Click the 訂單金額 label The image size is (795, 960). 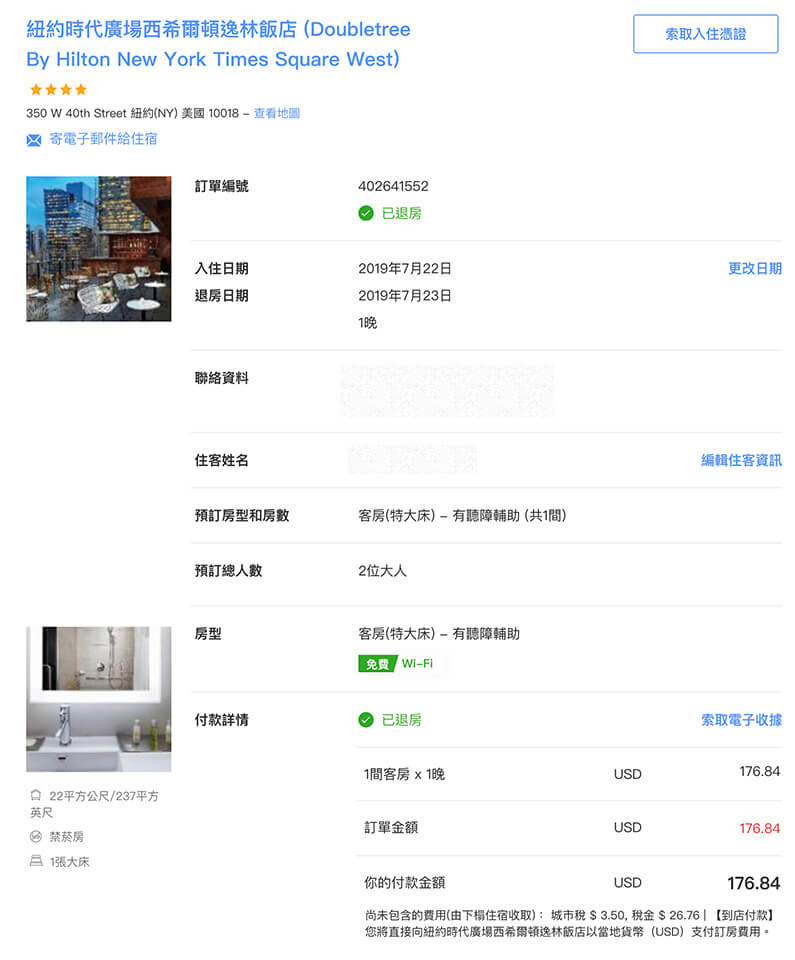click(391, 828)
